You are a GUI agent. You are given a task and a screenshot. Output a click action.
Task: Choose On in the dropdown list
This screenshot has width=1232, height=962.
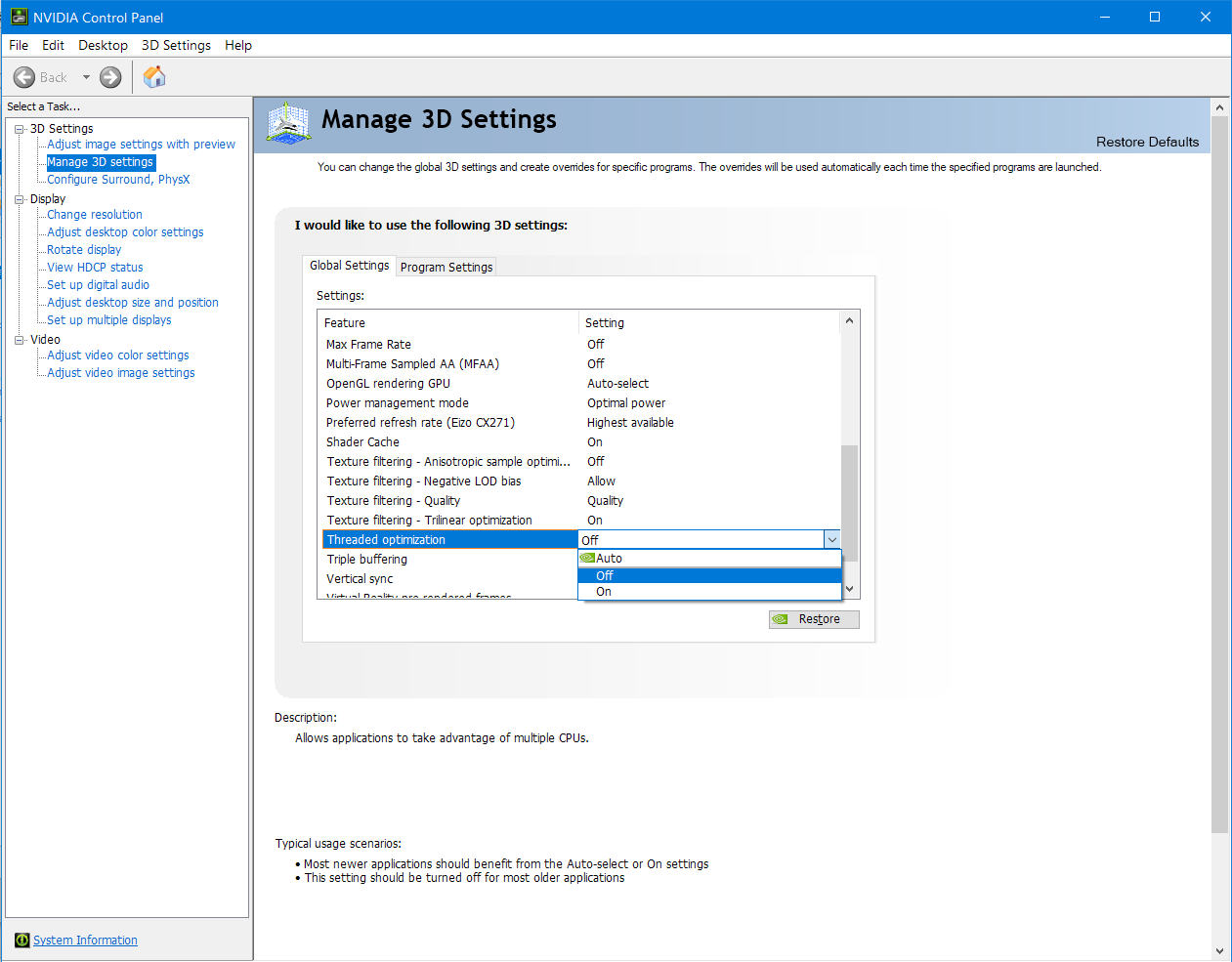point(709,592)
